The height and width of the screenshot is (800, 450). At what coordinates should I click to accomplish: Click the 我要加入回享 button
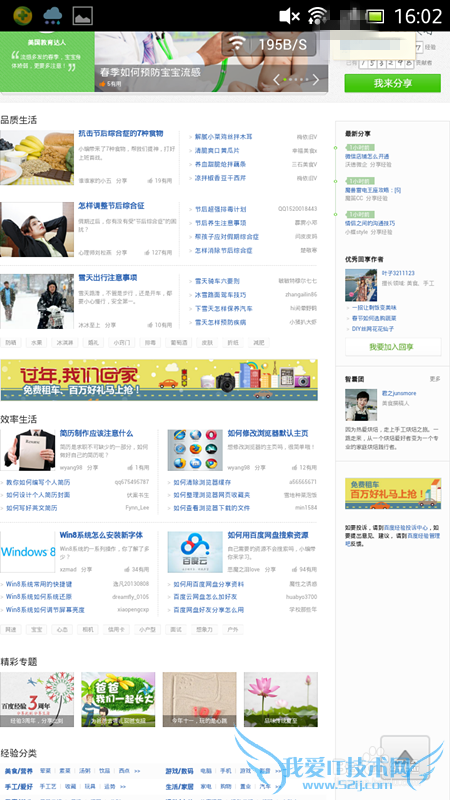pos(393,347)
